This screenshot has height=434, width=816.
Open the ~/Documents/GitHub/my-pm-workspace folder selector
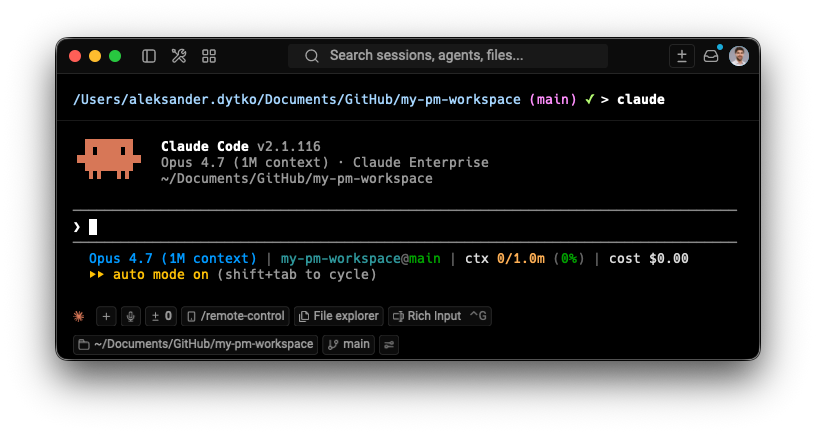coord(196,344)
